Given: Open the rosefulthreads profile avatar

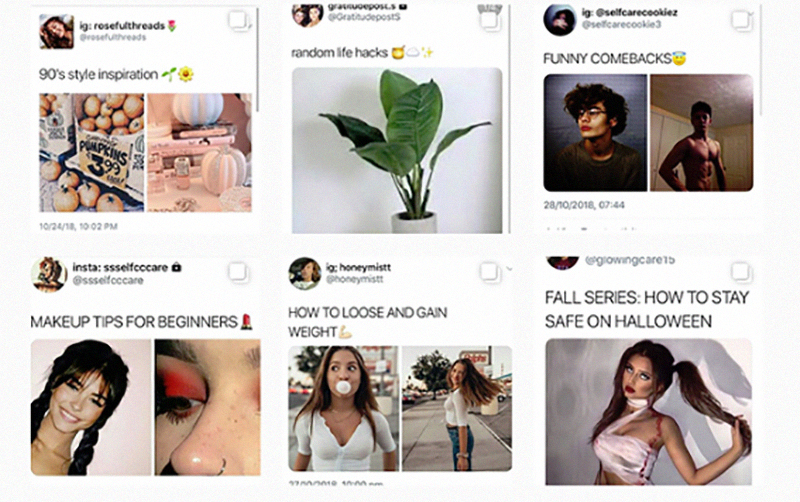Looking at the screenshot, I should tap(57, 32).
